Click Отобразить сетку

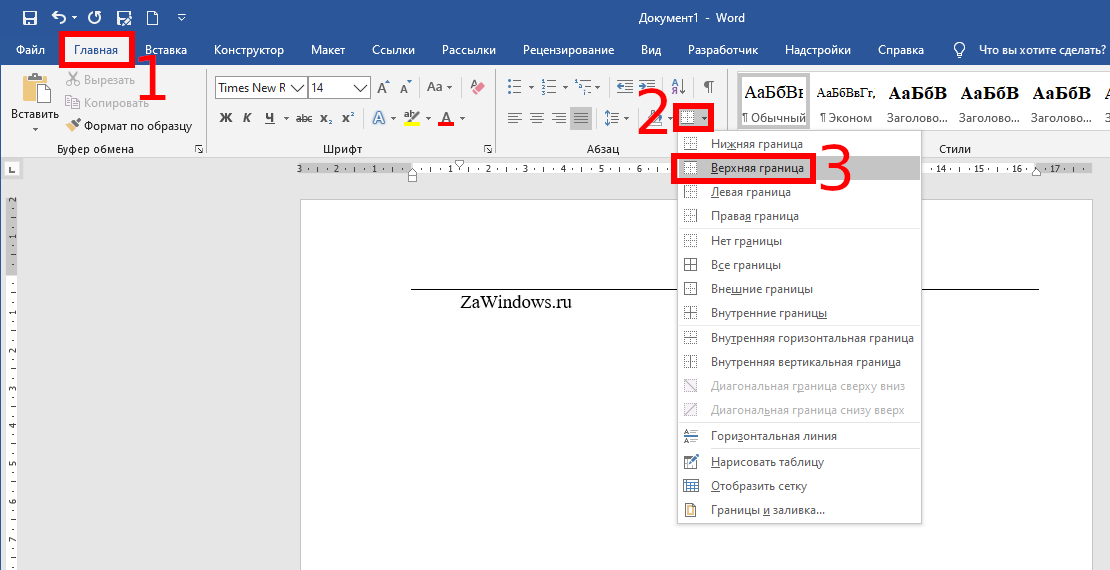point(799,486)
